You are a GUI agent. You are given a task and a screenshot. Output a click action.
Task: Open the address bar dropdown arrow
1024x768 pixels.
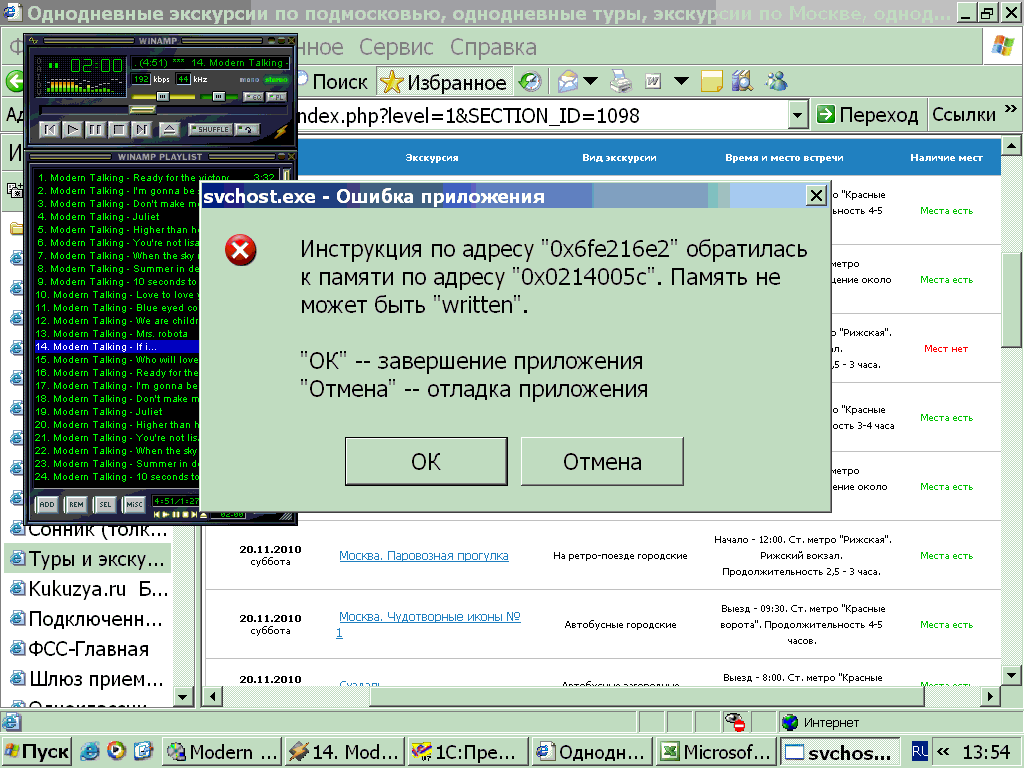point(797,116)
